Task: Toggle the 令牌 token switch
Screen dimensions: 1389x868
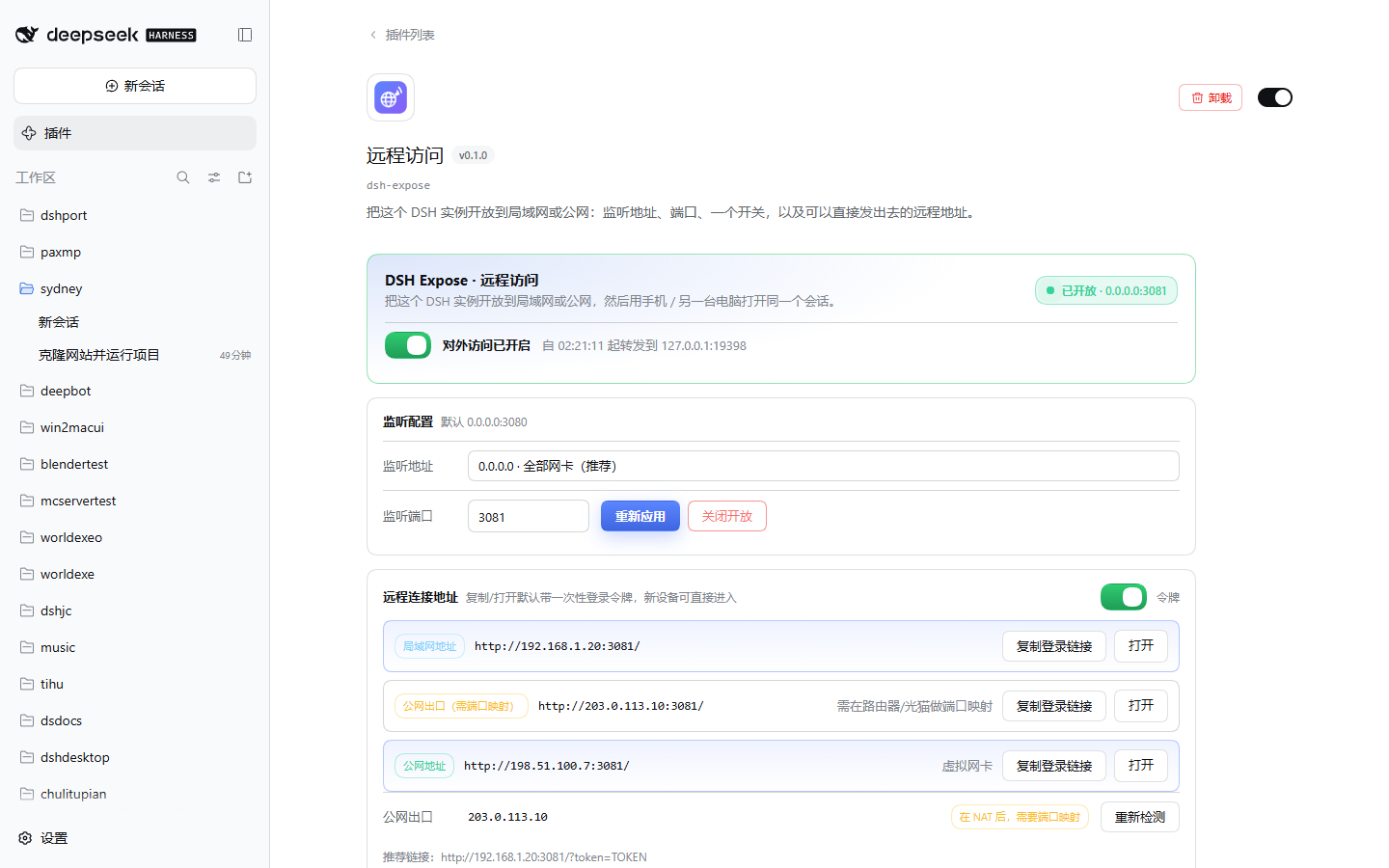Action: click(1124, 597)
